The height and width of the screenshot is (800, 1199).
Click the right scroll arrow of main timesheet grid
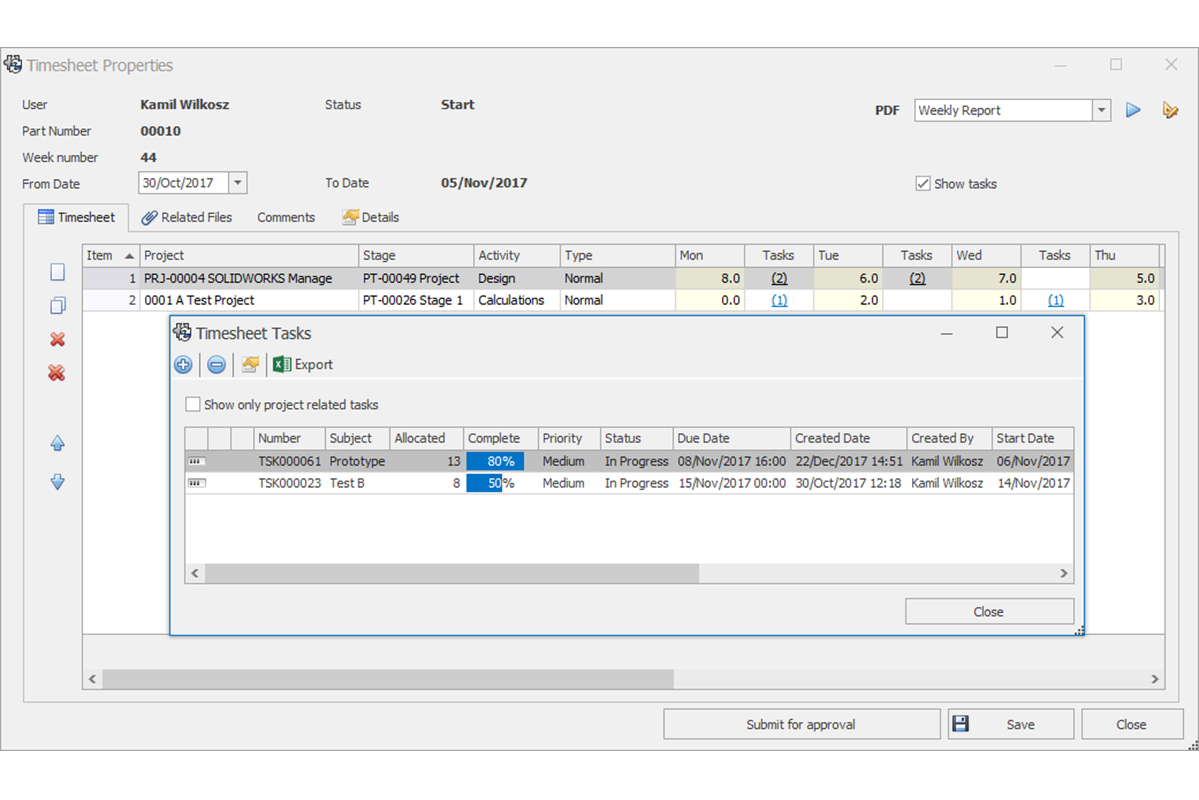(1155, 678)
